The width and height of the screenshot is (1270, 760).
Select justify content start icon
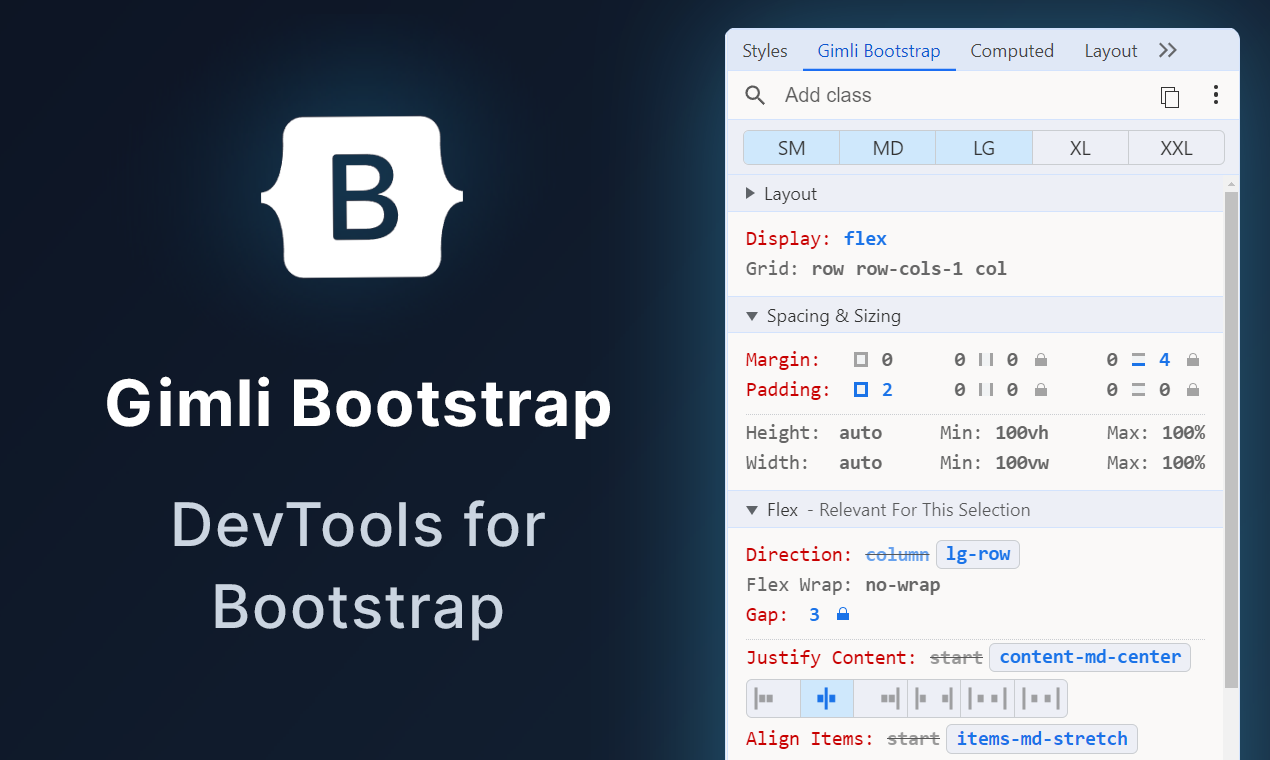[773, 698]
